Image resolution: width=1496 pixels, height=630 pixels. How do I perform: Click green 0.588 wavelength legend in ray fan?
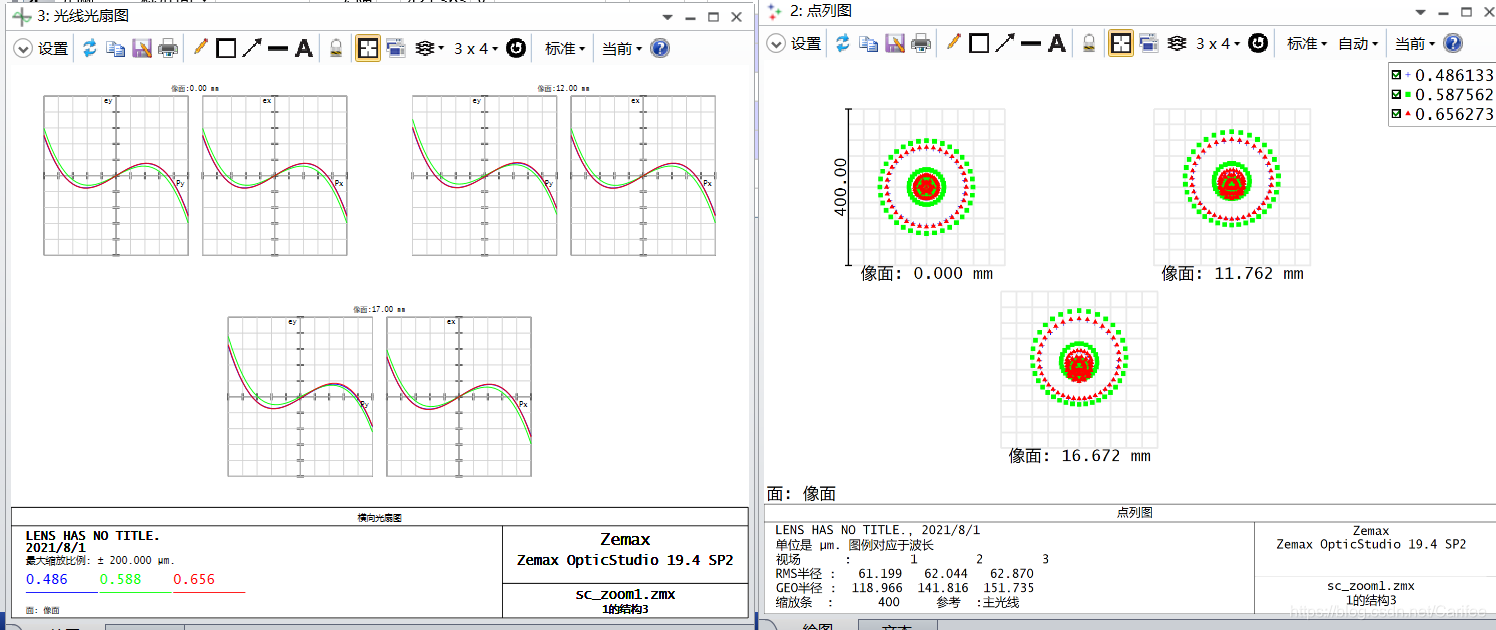120,579
